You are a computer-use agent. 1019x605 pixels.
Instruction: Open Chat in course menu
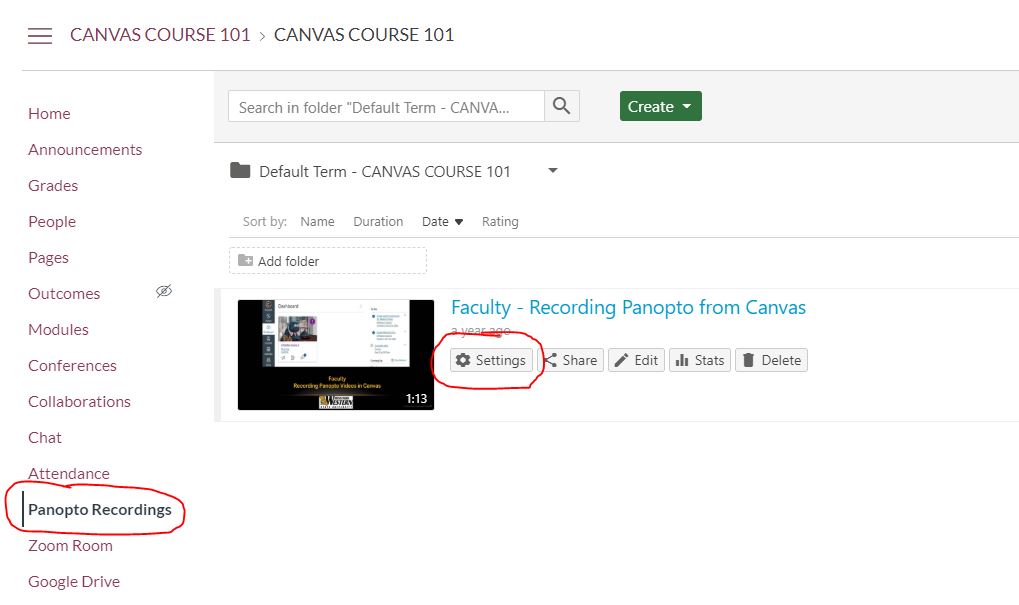(x=45, y=438)
